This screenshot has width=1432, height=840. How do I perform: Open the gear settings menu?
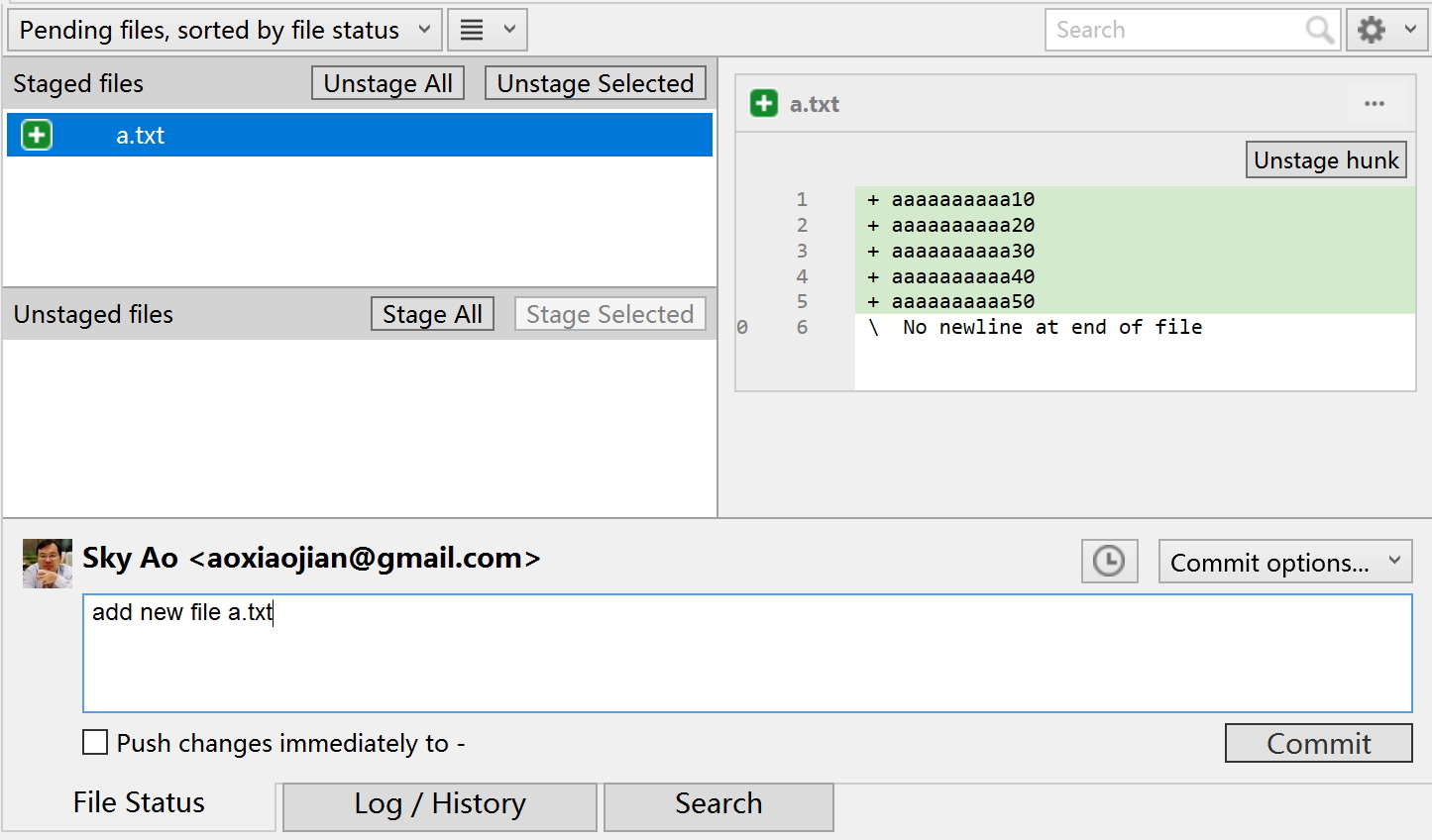(x=1385, y=30)
